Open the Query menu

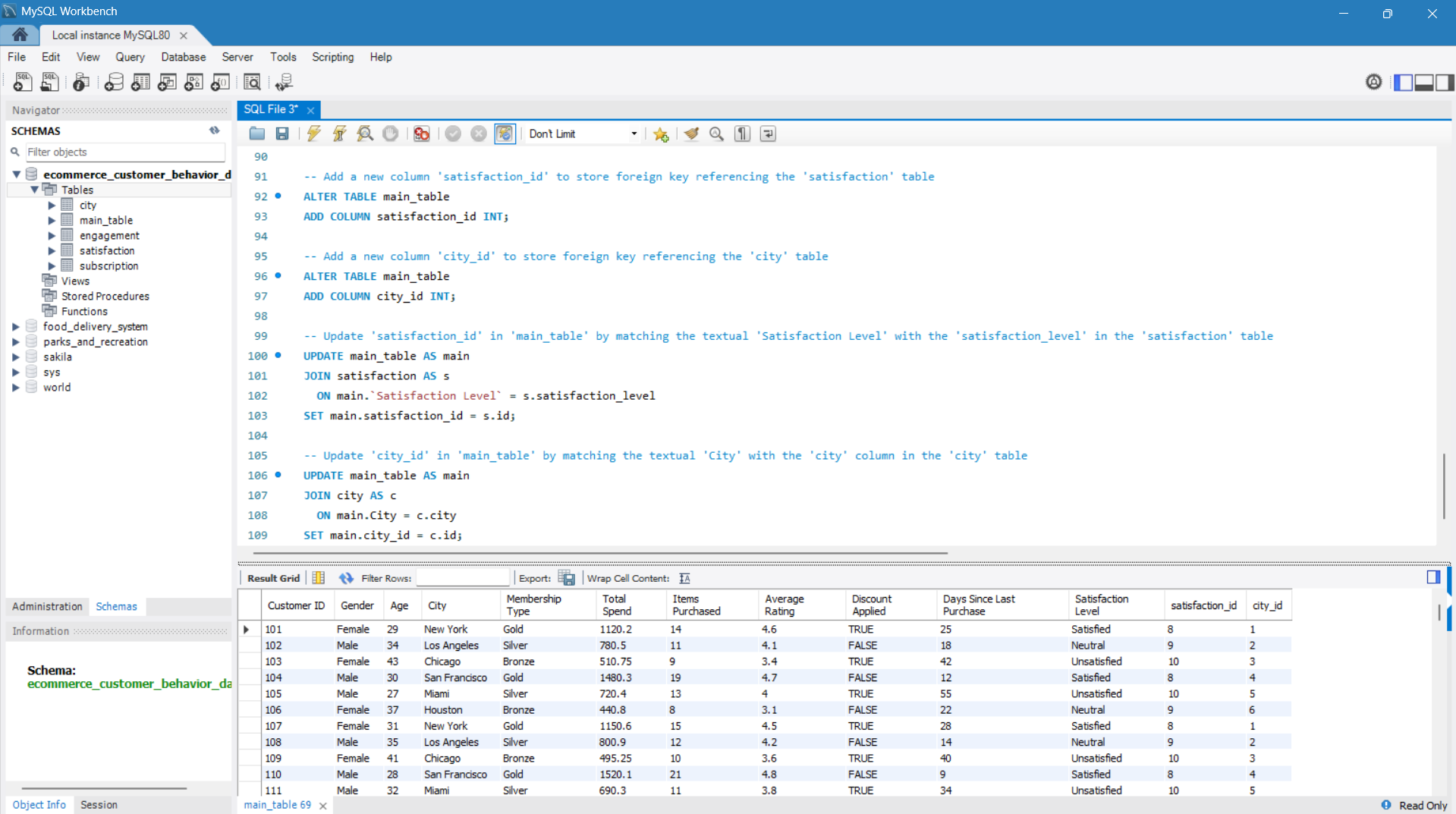tap(130, 57)
